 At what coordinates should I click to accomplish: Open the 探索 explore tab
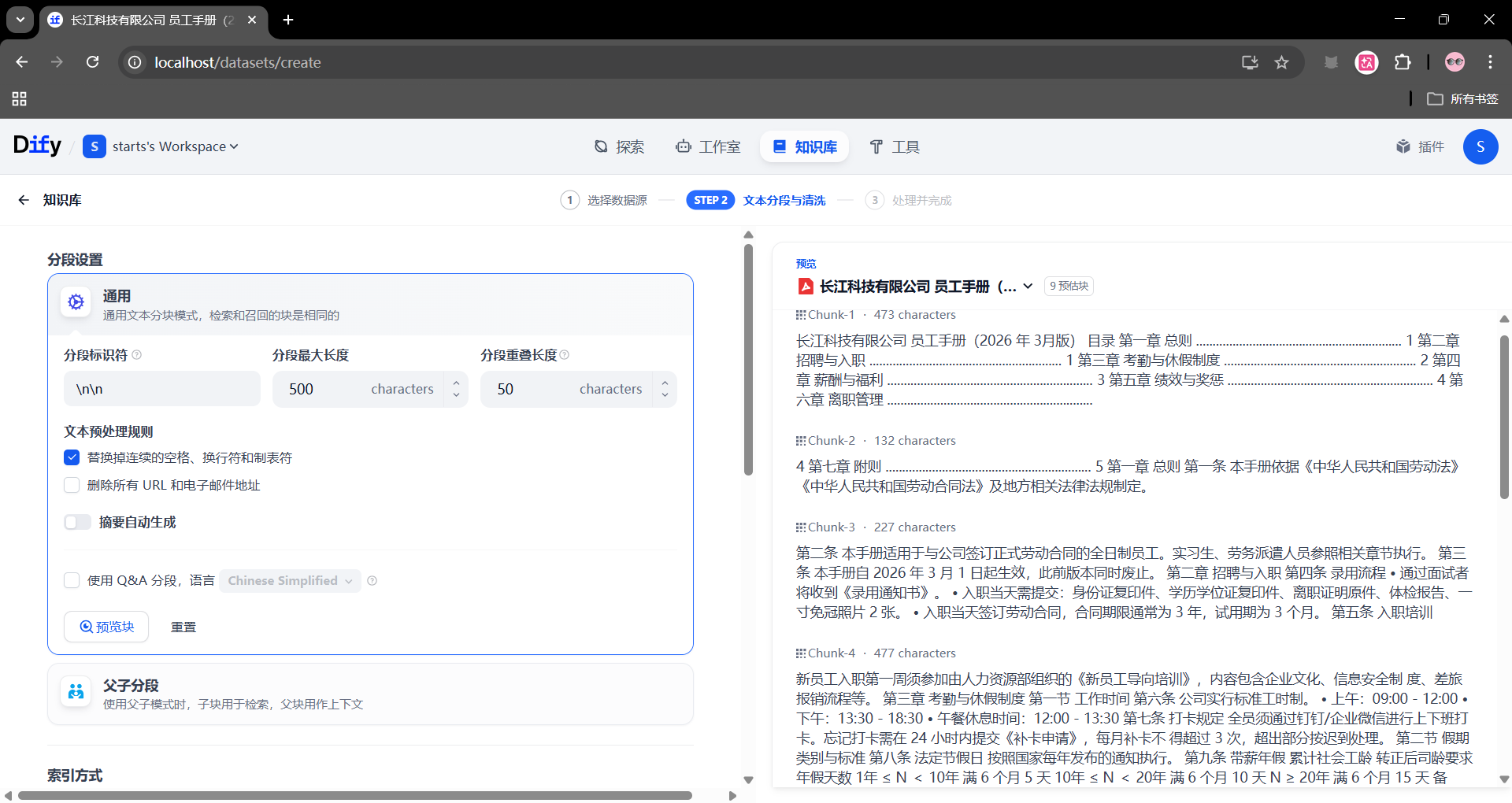tap(619, 146)
